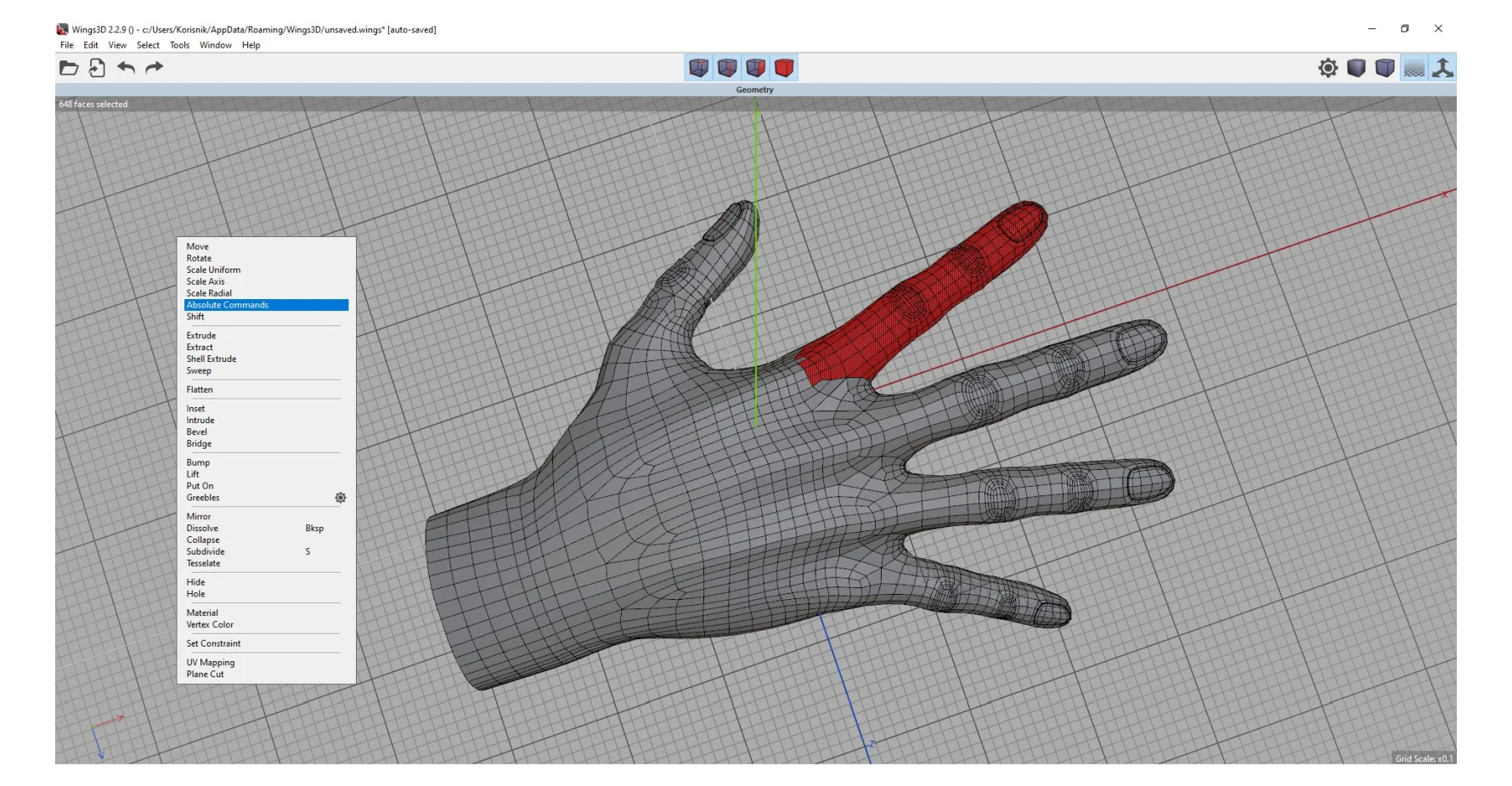
Task: Toggle ground plane grid display
Action: pos(1413,68)
